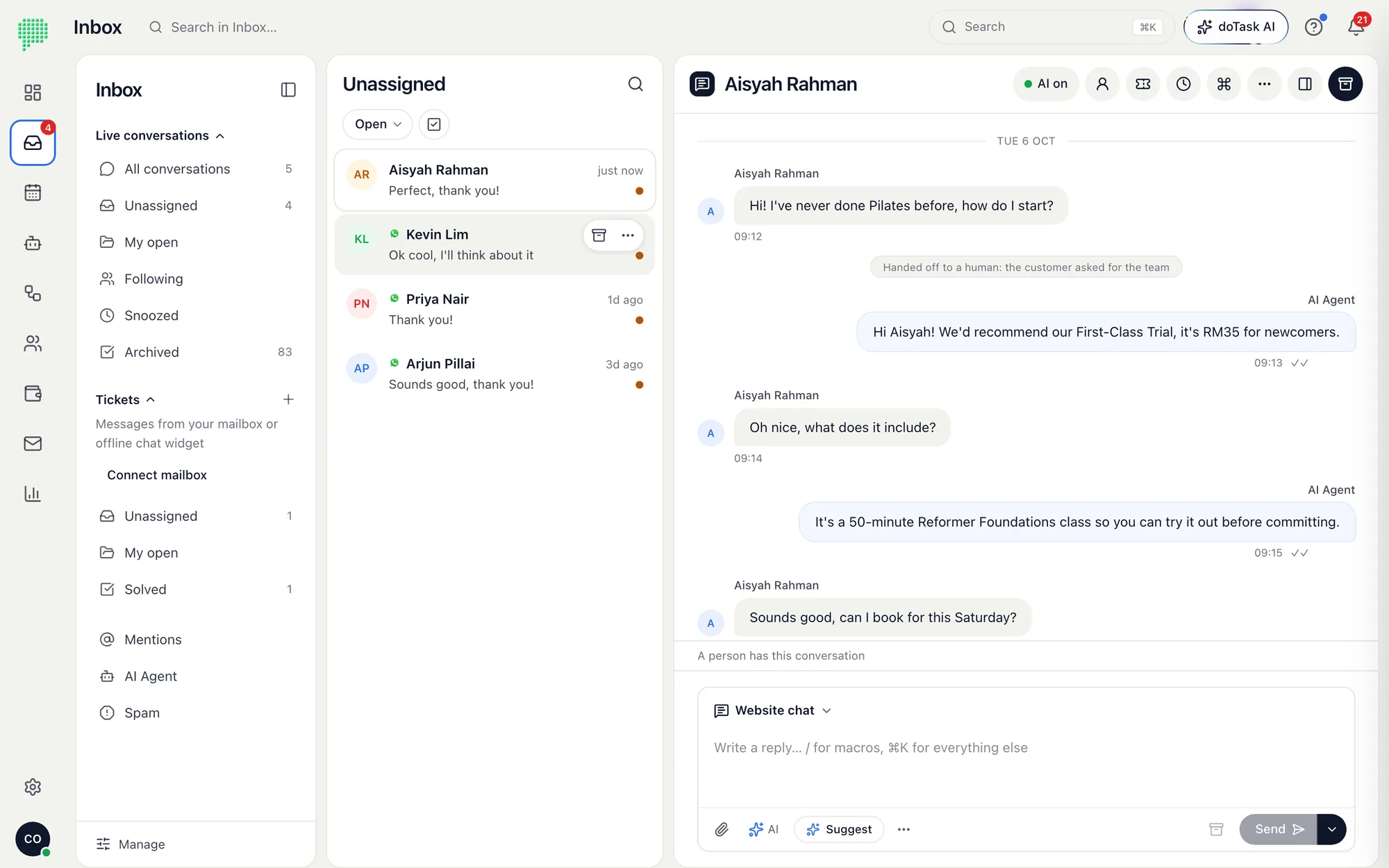Viewport: 1389px width, 868px height.
Task: Select All conversations in sidebar
Action: pyautogui.click(x=196, y=169)
